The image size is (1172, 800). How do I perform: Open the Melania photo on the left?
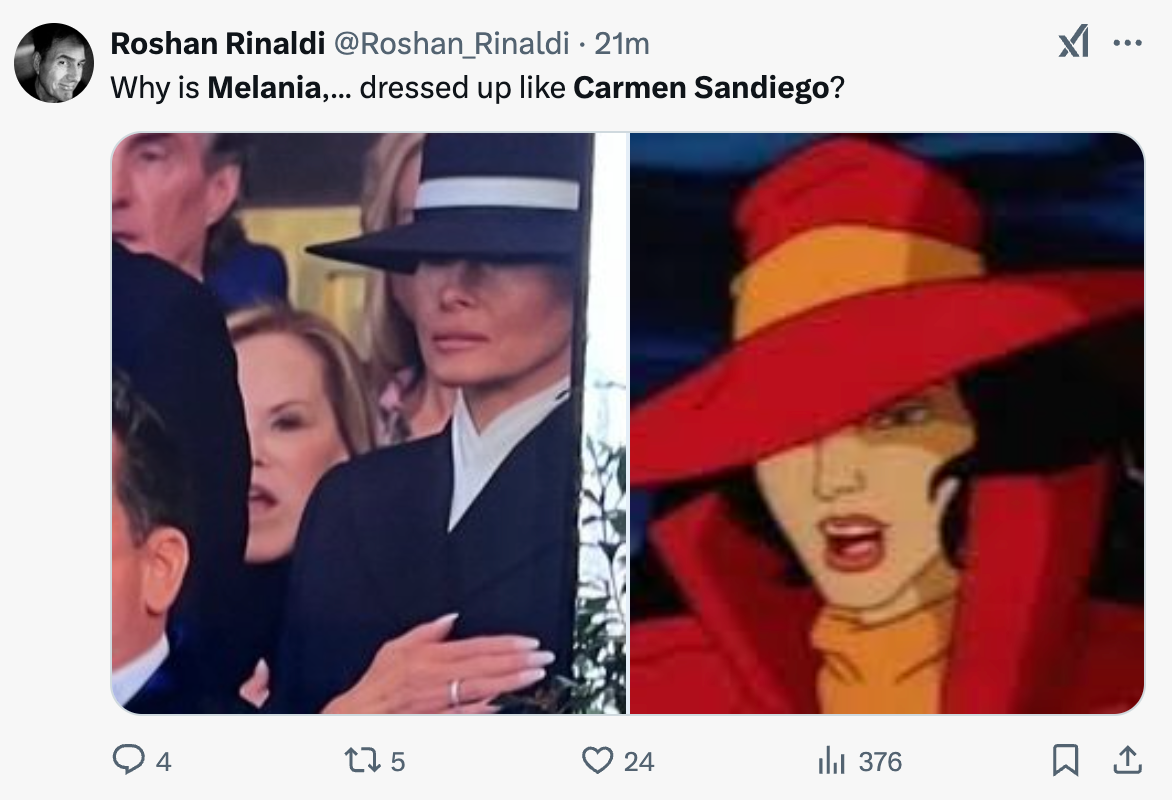tap(370, 425)
